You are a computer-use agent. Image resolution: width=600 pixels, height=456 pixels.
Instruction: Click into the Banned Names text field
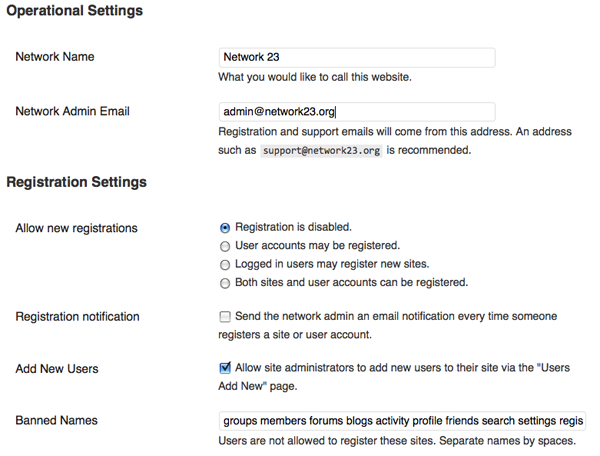[403, 420]
